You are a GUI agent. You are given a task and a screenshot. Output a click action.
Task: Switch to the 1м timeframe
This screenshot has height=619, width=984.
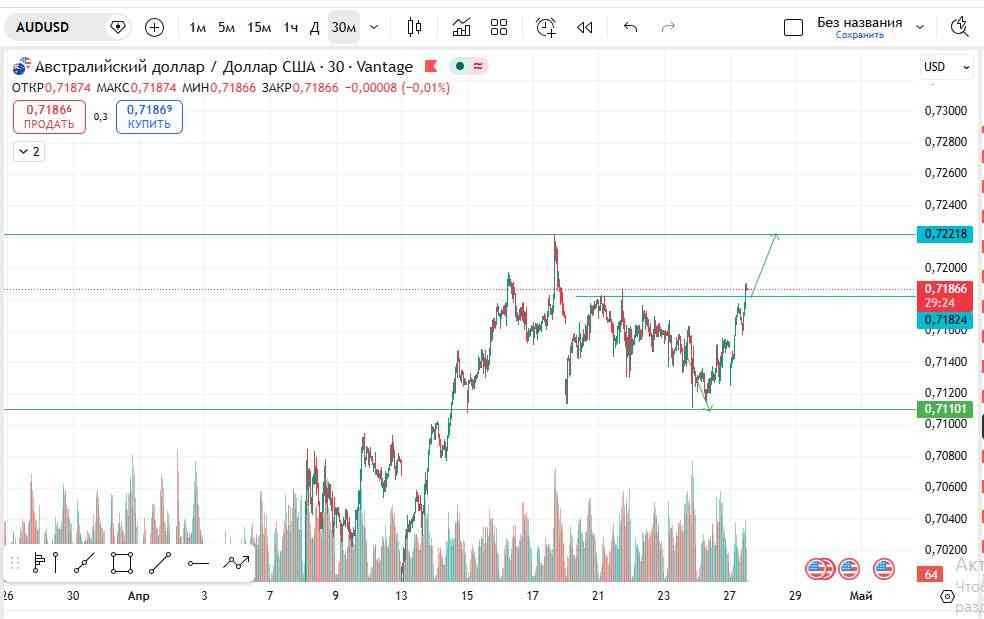[x=198, y=27]
